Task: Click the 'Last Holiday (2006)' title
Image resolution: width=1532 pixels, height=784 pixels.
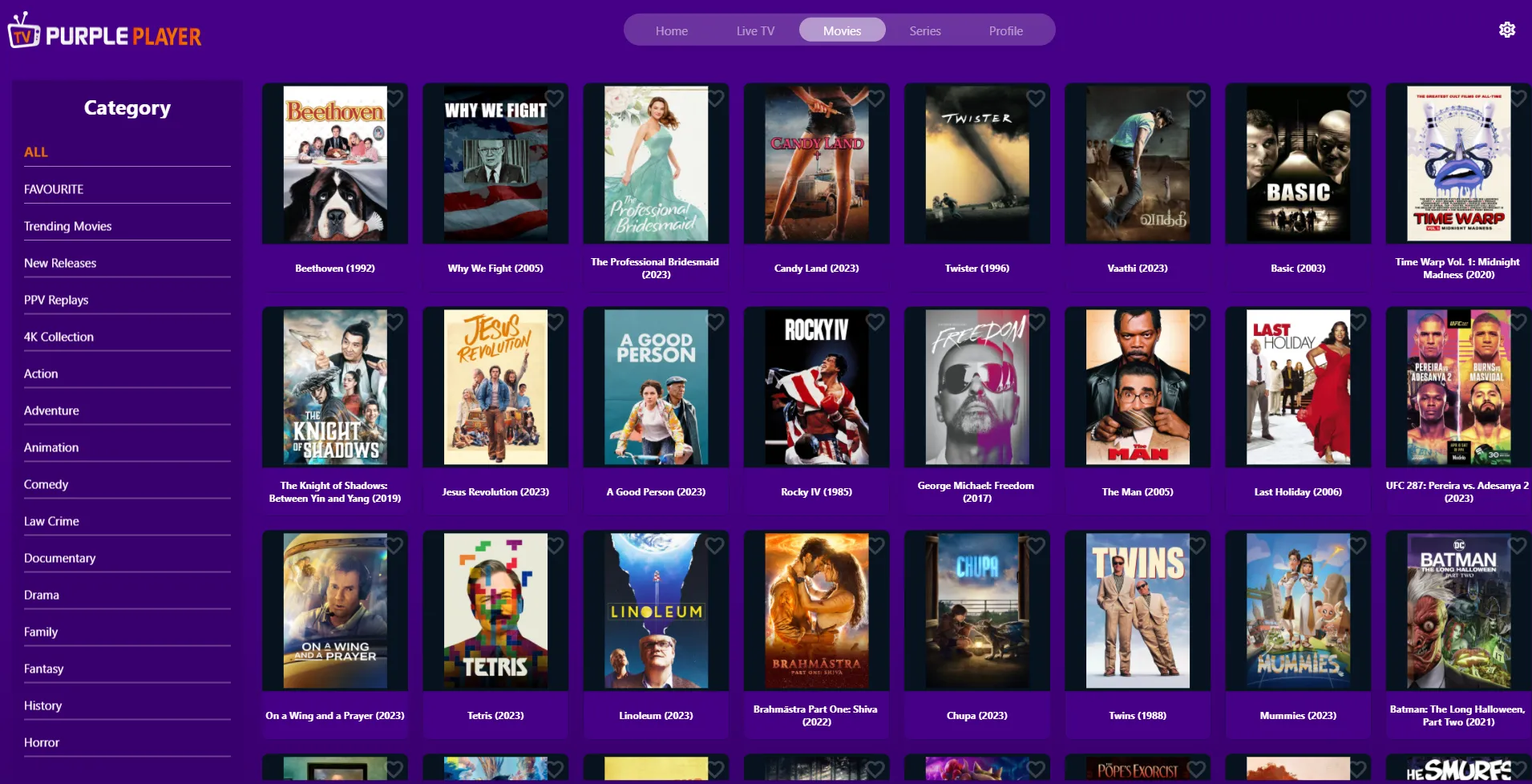Action: 1298,492
